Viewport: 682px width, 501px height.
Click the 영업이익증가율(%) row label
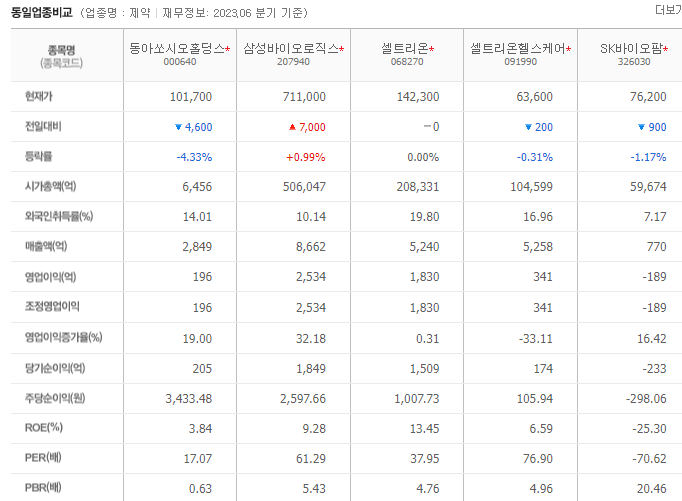pyautogui.click(x=64, y=337)
